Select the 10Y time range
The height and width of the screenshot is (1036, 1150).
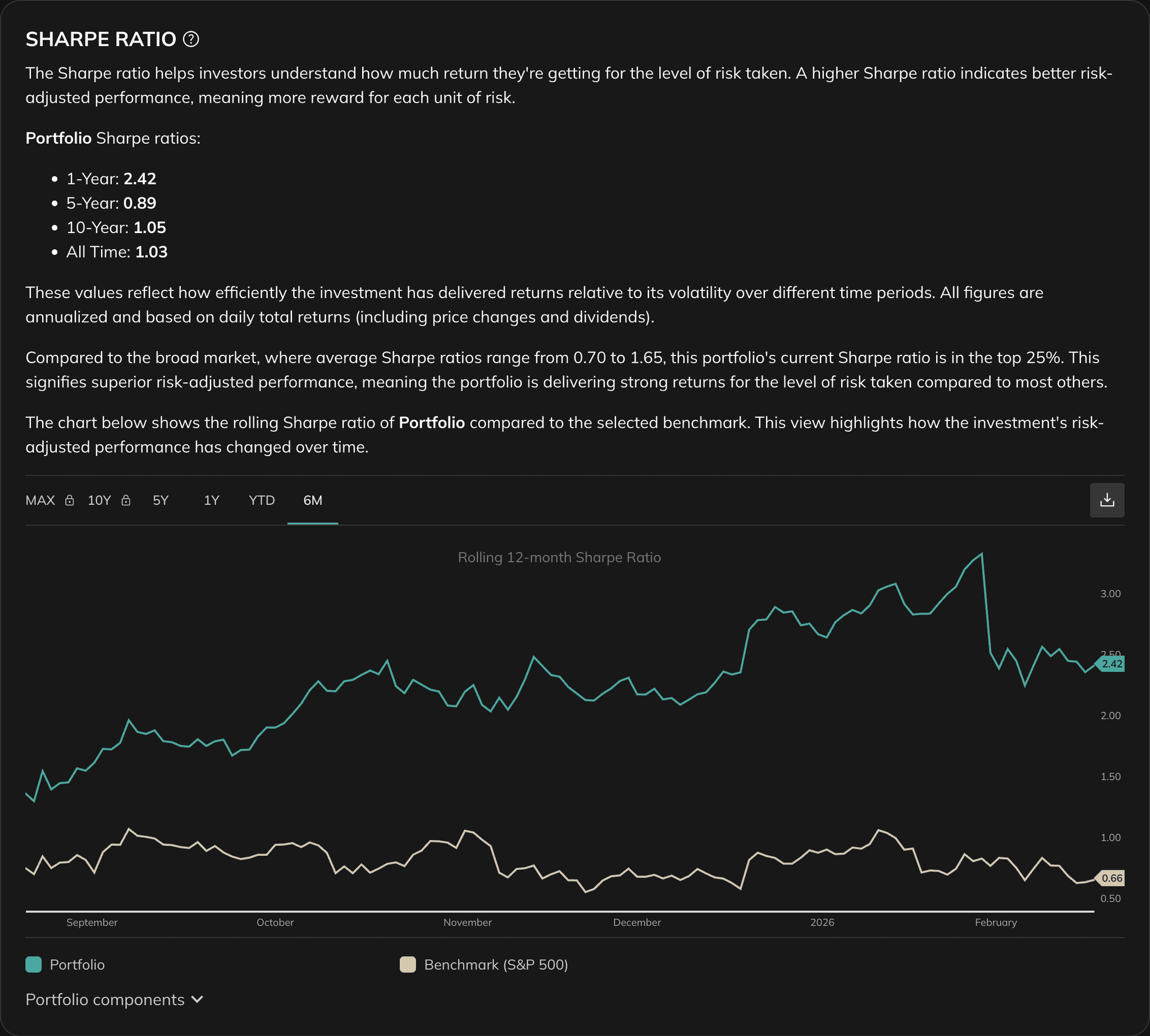tap(99, 500)
